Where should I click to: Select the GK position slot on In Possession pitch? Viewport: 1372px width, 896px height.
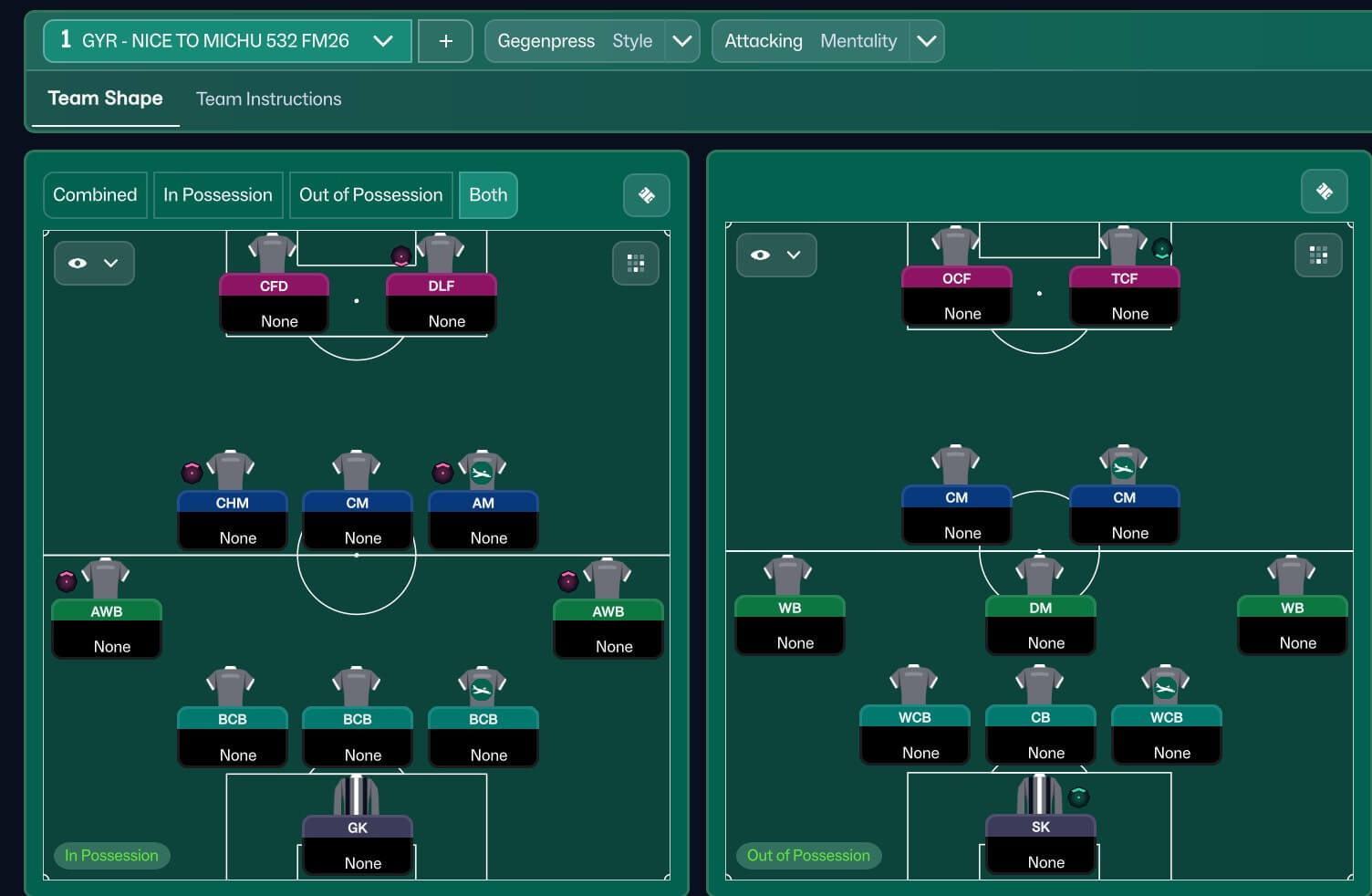(357, 844)
